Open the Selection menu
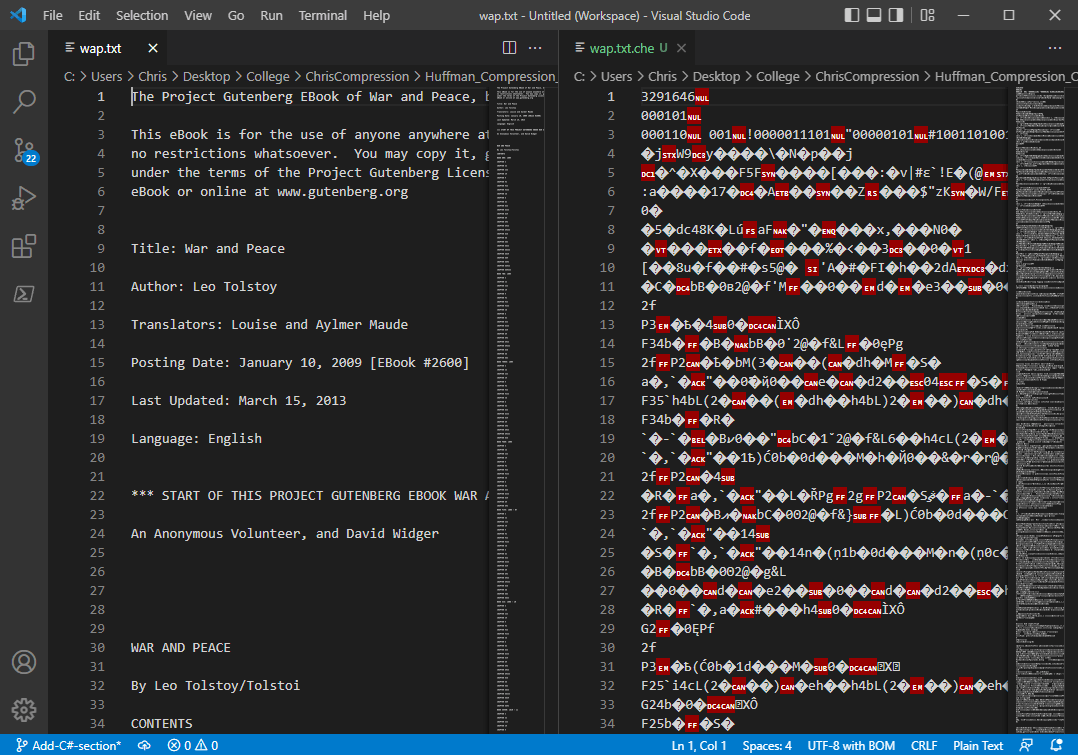This screenshot has height=755, width=1078. (142, 15)
